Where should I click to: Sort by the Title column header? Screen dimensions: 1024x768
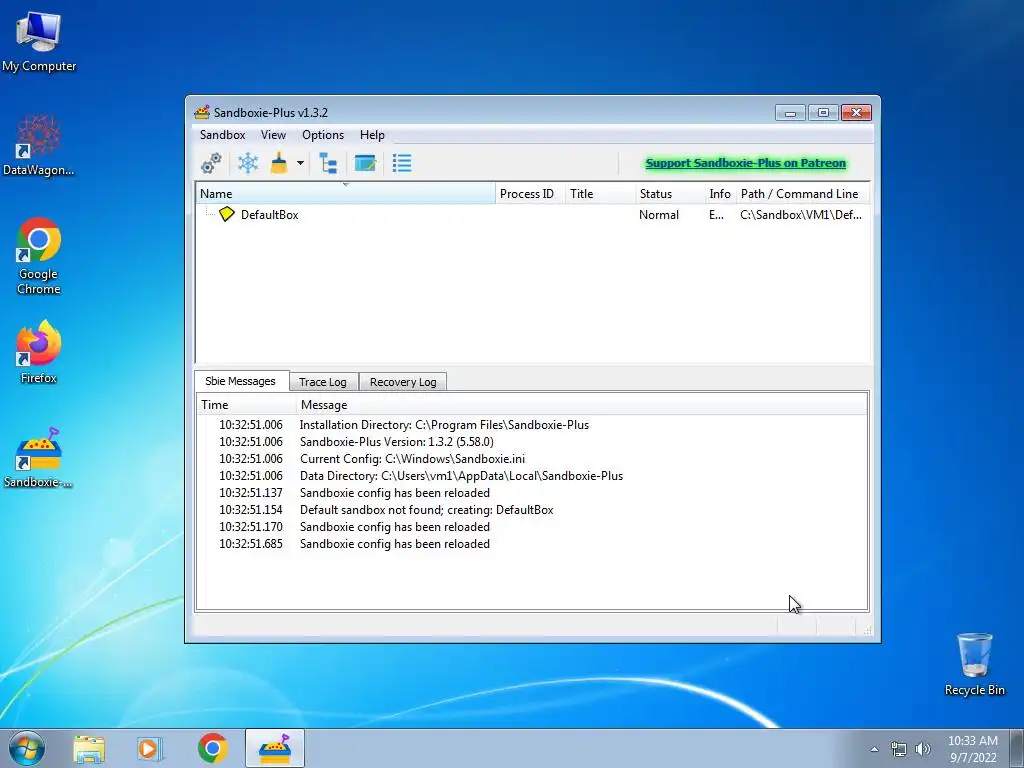[x=600, y=194]
